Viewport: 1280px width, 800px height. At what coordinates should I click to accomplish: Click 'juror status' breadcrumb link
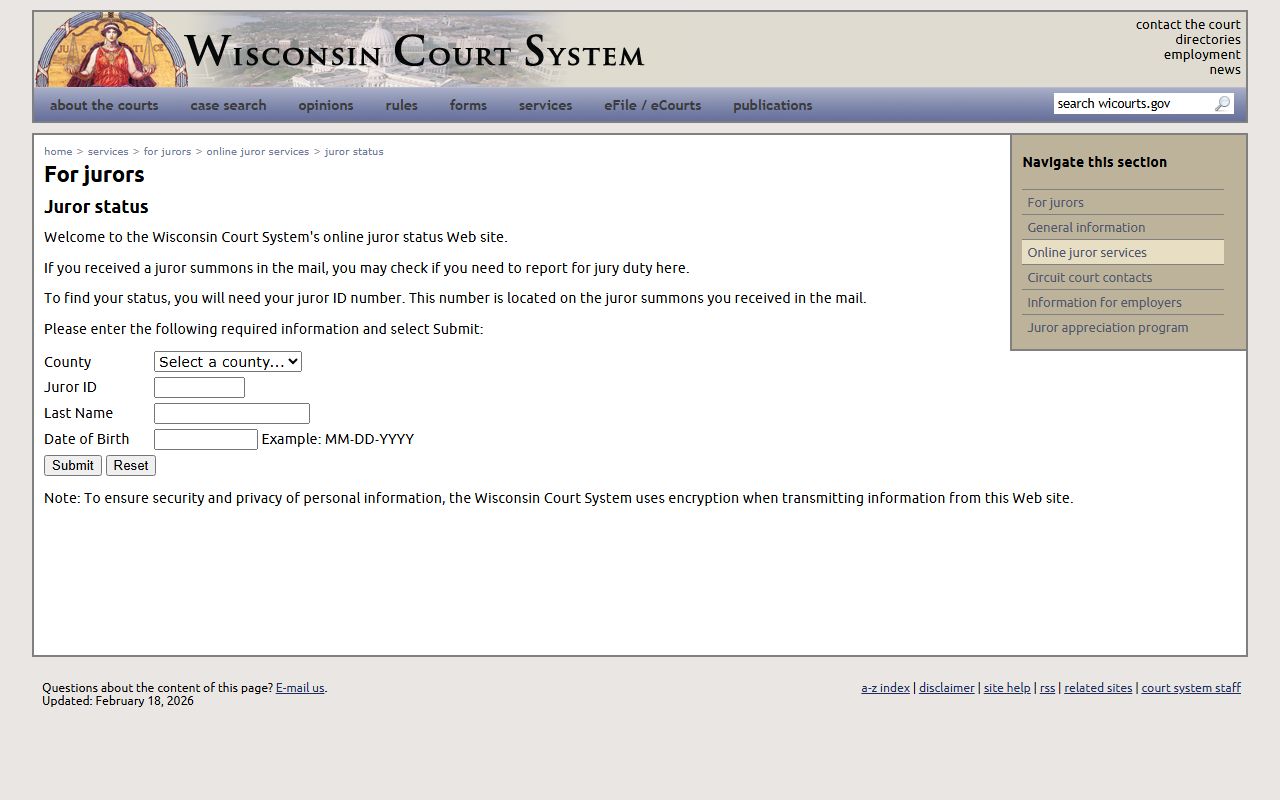(354, 152)
